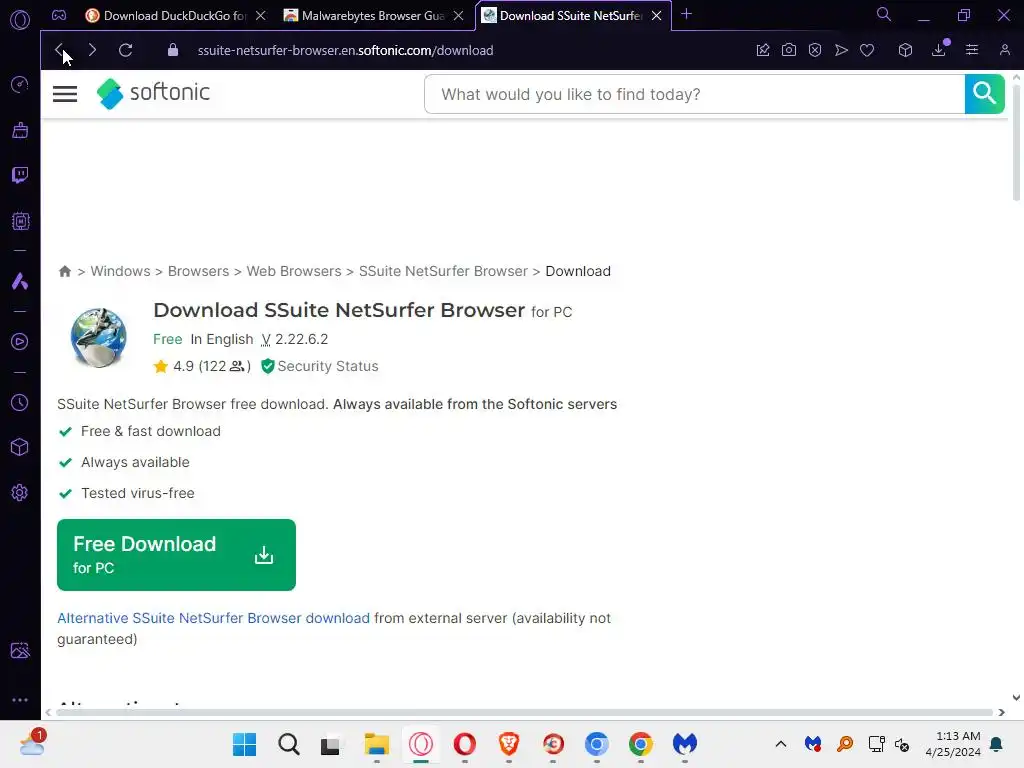
Task: Open Softonic hamburger menu
Action: point(65,94)
